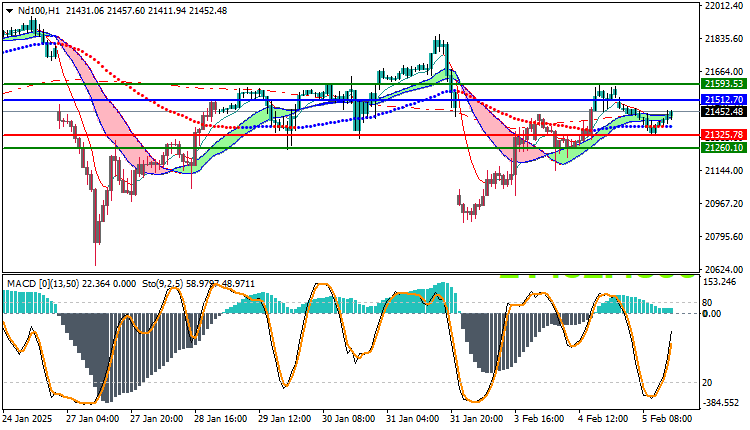The image size is (750, 430).
Task: Click the indicator scale value 80
Action: coord(706,303)
